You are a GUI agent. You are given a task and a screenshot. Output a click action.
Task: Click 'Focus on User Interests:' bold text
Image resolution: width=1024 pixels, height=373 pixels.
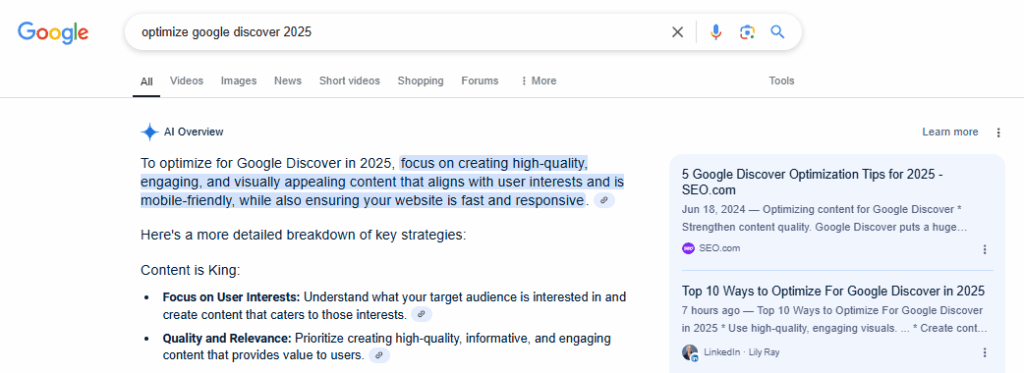tap(231, 297)
